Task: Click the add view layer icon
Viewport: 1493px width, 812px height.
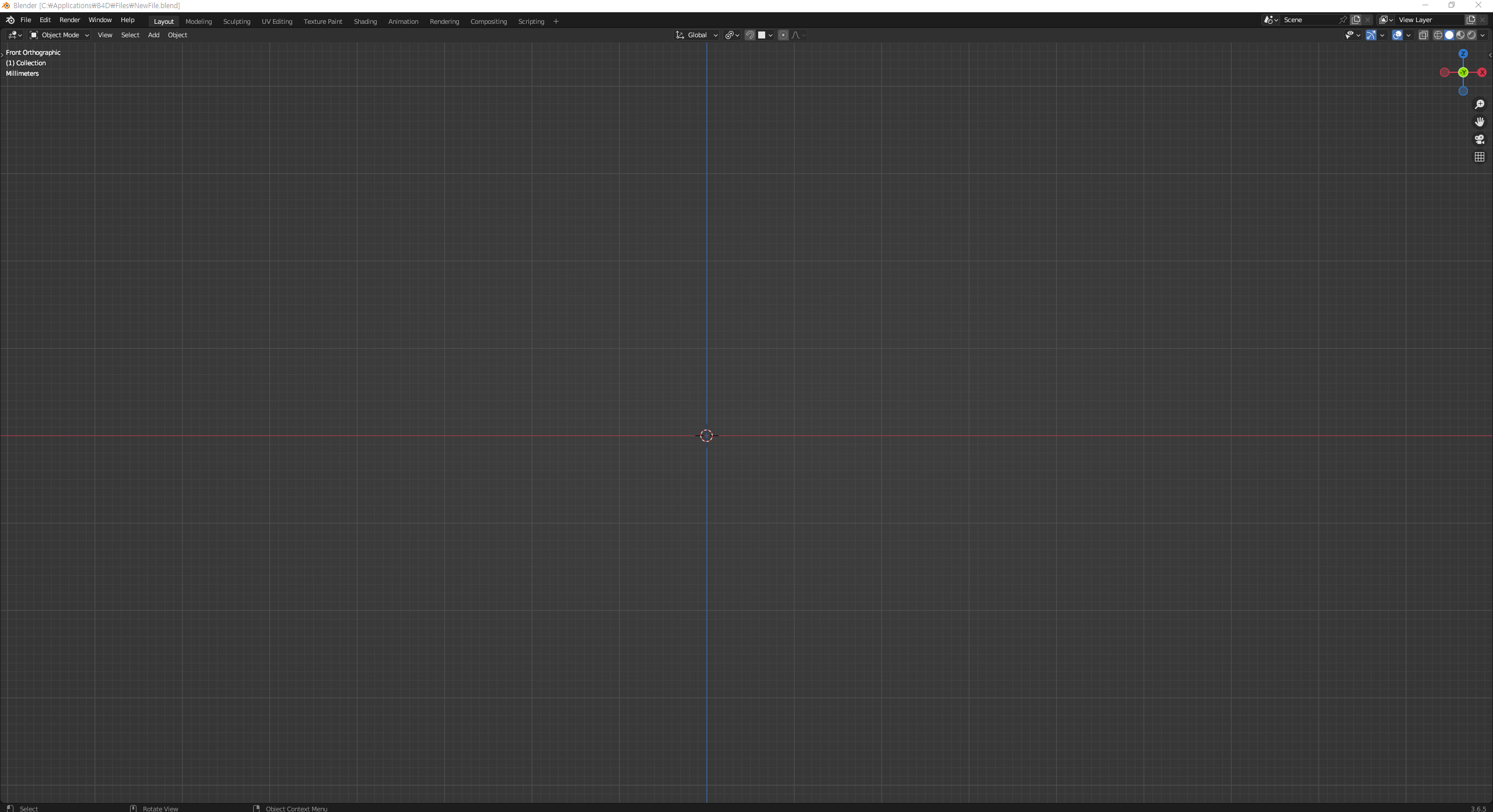Action: click(x=1471, y=20)
